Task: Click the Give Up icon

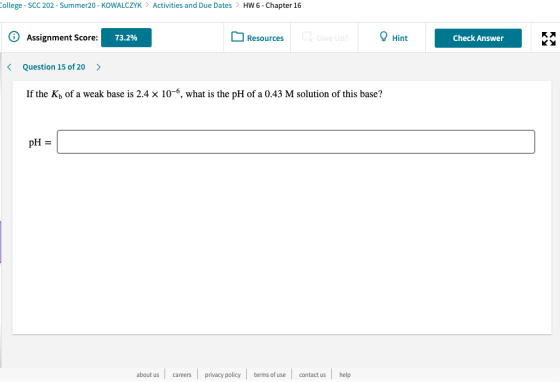Action: tap(307, 37)
